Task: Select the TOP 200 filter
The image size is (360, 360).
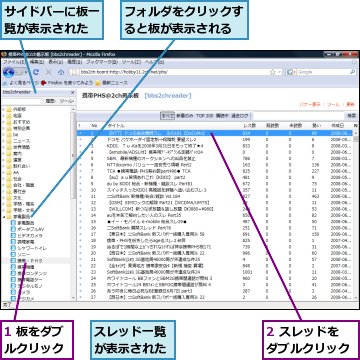Action: point(204,116)
